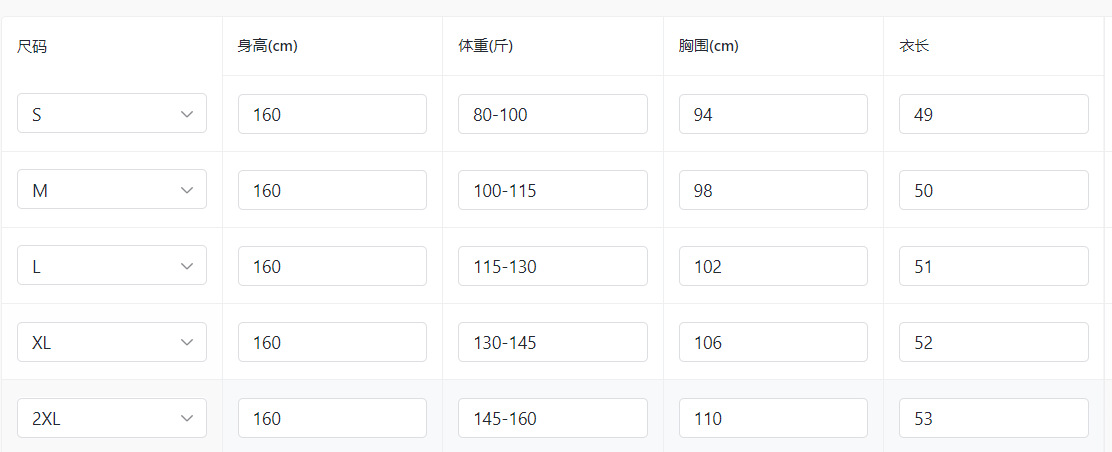Open the L size selector

point(112,266)
